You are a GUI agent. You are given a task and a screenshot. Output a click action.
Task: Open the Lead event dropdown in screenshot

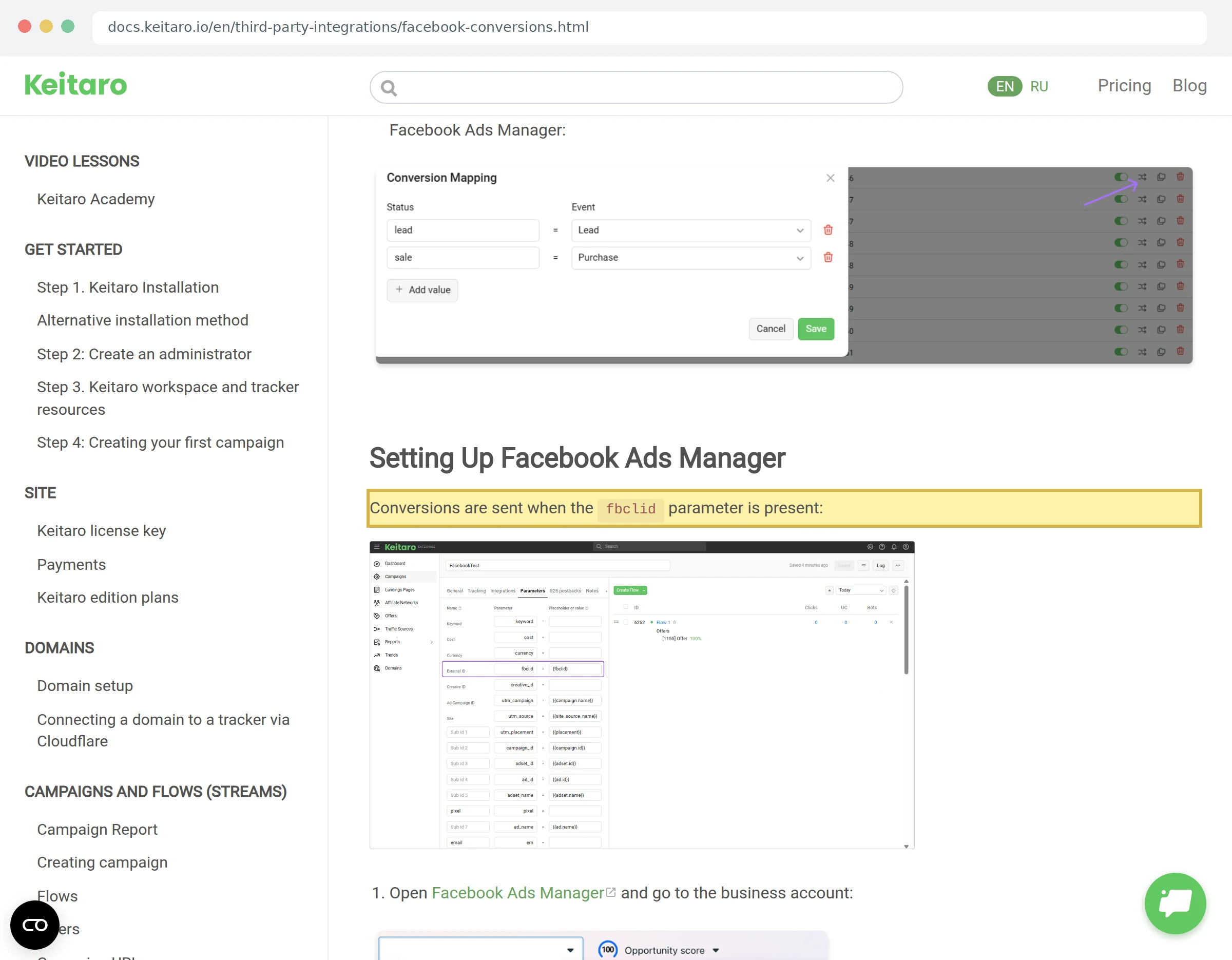[x=691, y=230]
